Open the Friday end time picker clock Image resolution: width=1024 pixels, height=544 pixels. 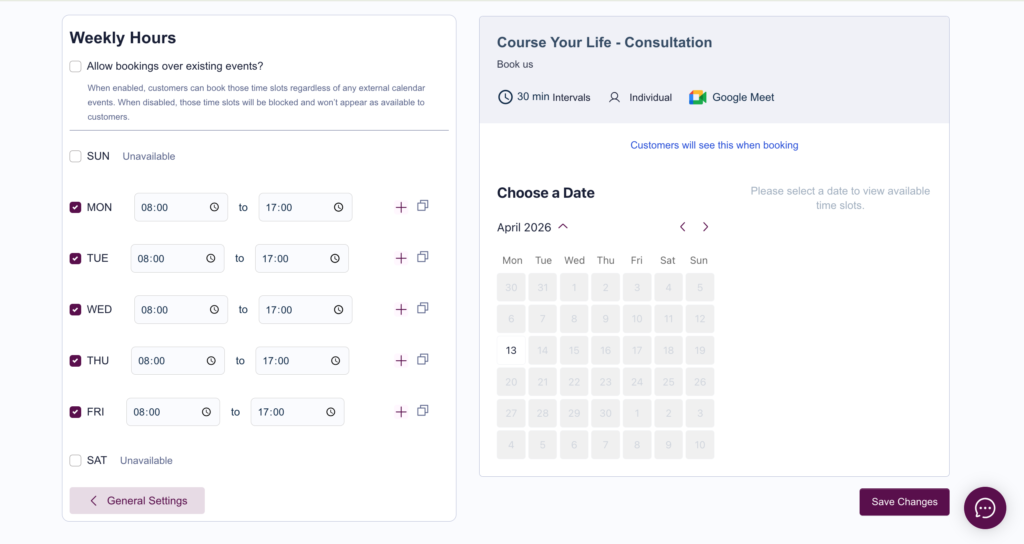click(x=330, y=412)
